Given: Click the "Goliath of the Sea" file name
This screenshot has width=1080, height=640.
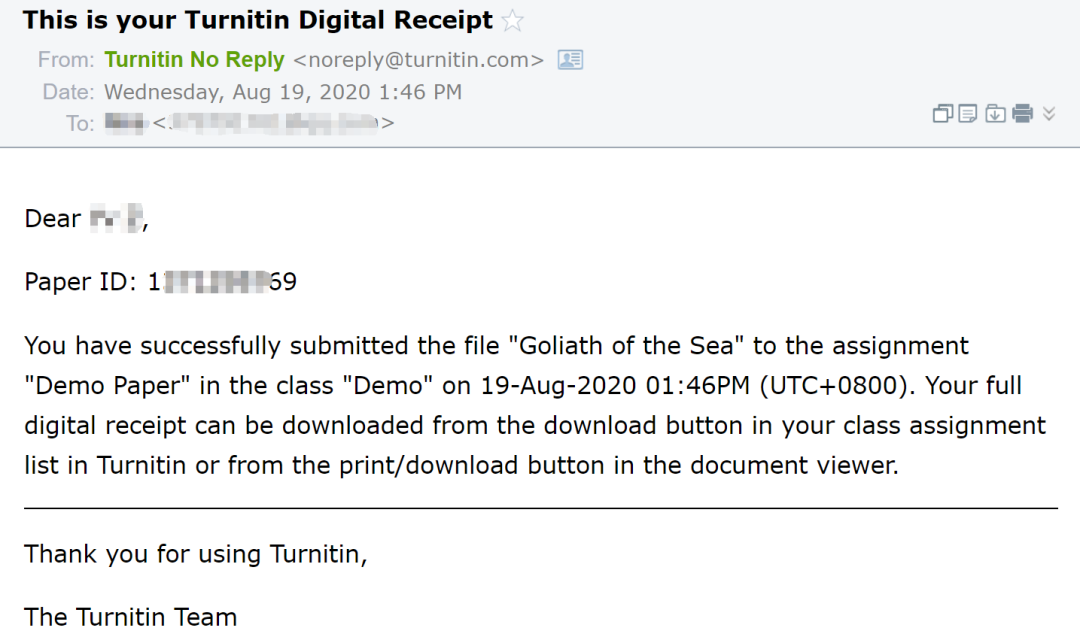Looking at the screenshot, I should 627,346.
